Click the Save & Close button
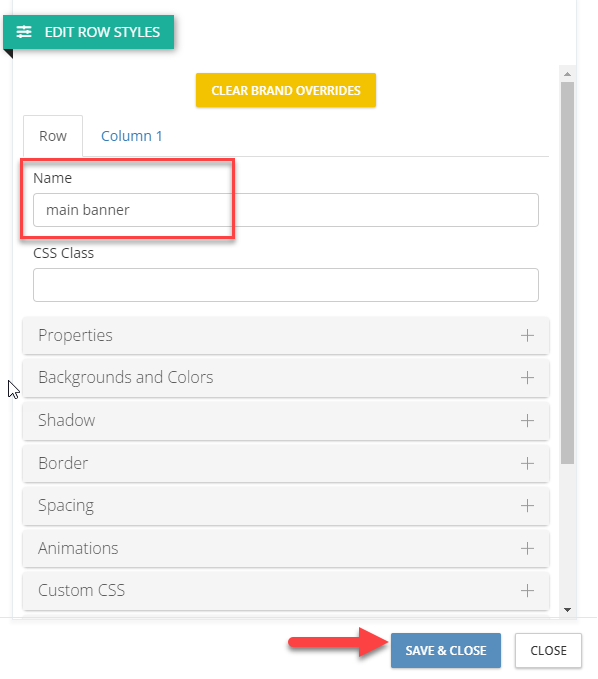 point(446,650)
